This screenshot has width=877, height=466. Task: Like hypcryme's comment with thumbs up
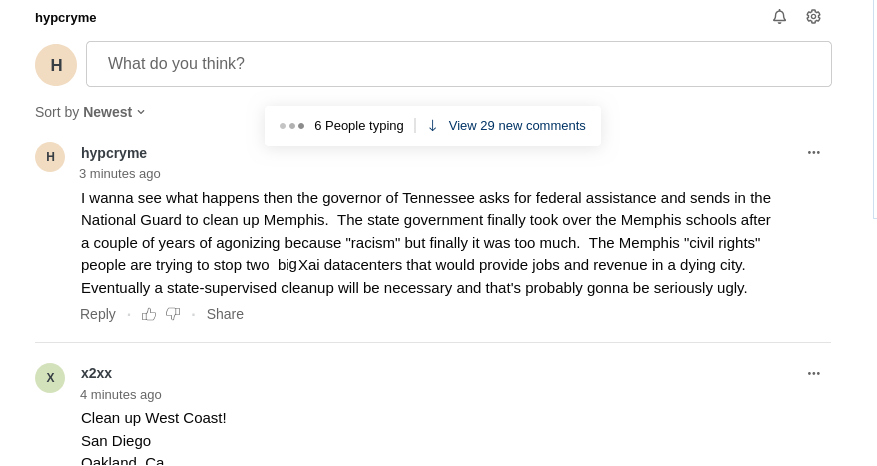pos(149,314)
